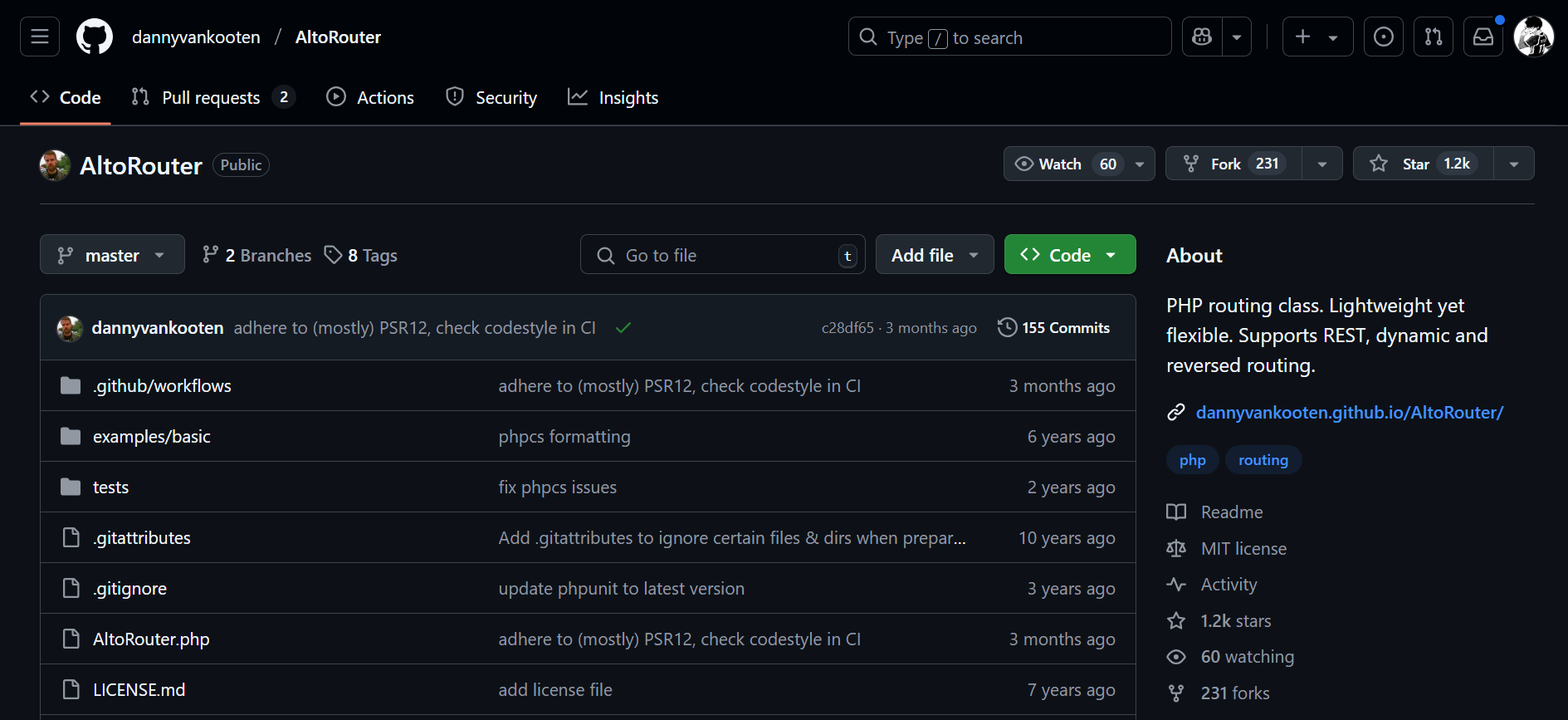Open the Add file dropdown

tap(935, 254)
